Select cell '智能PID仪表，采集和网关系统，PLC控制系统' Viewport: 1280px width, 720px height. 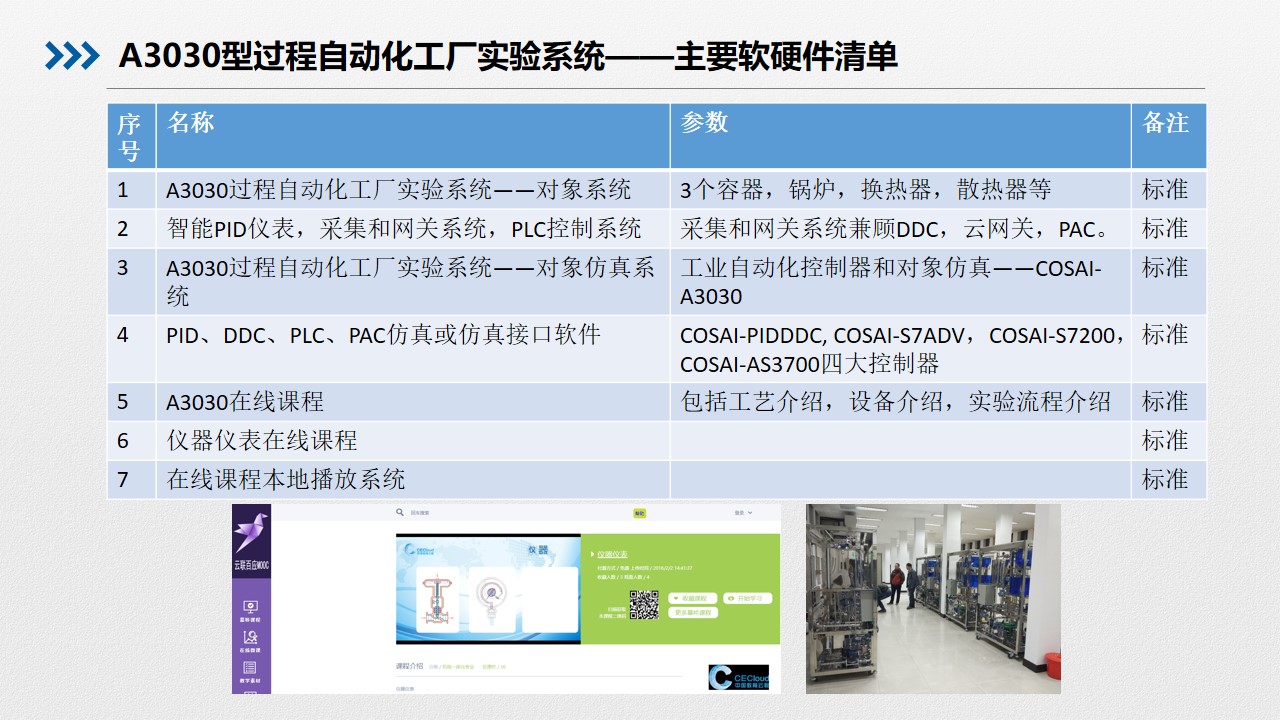tap(413, 229)
